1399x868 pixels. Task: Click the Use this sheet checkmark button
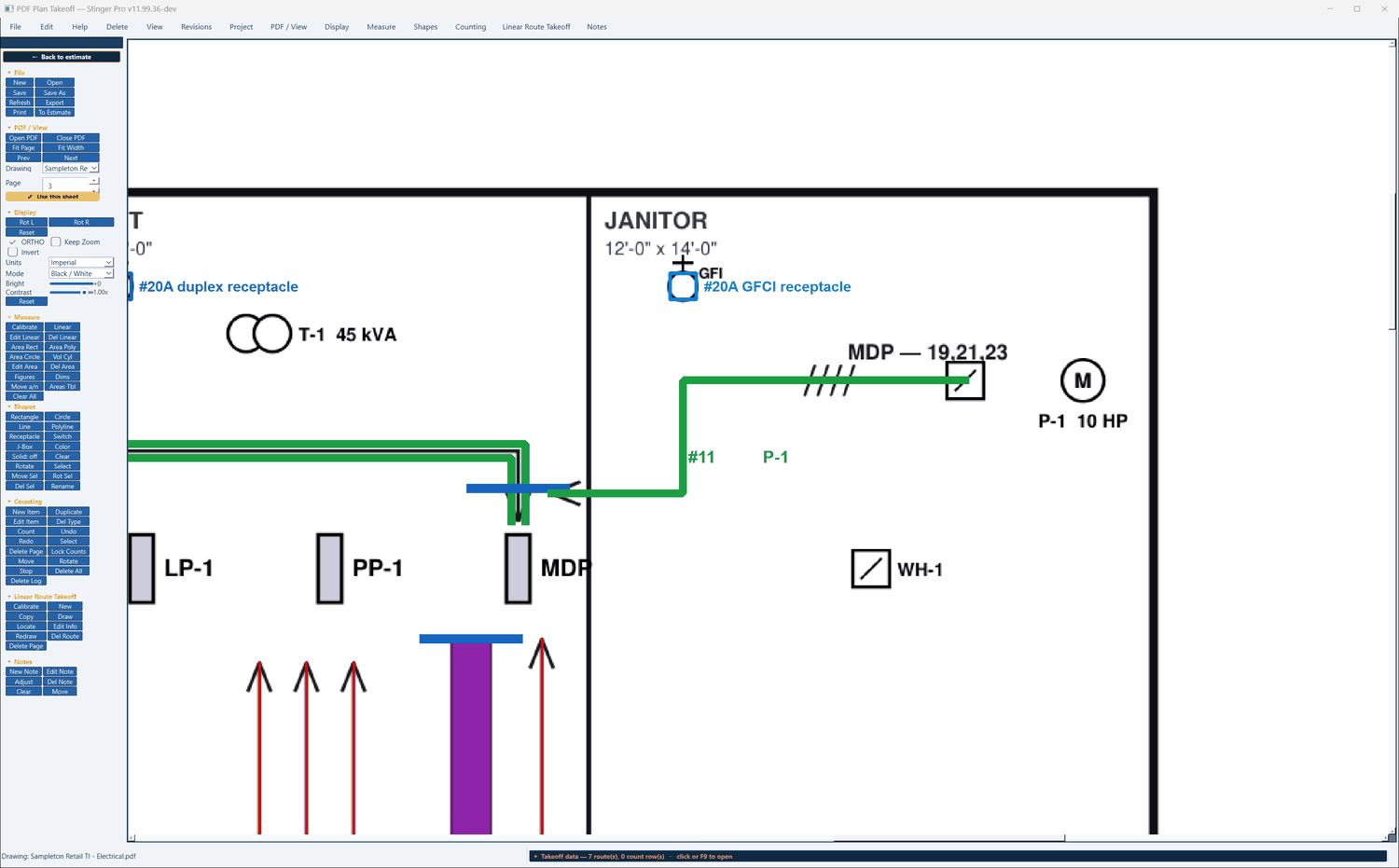coord(52,197)
